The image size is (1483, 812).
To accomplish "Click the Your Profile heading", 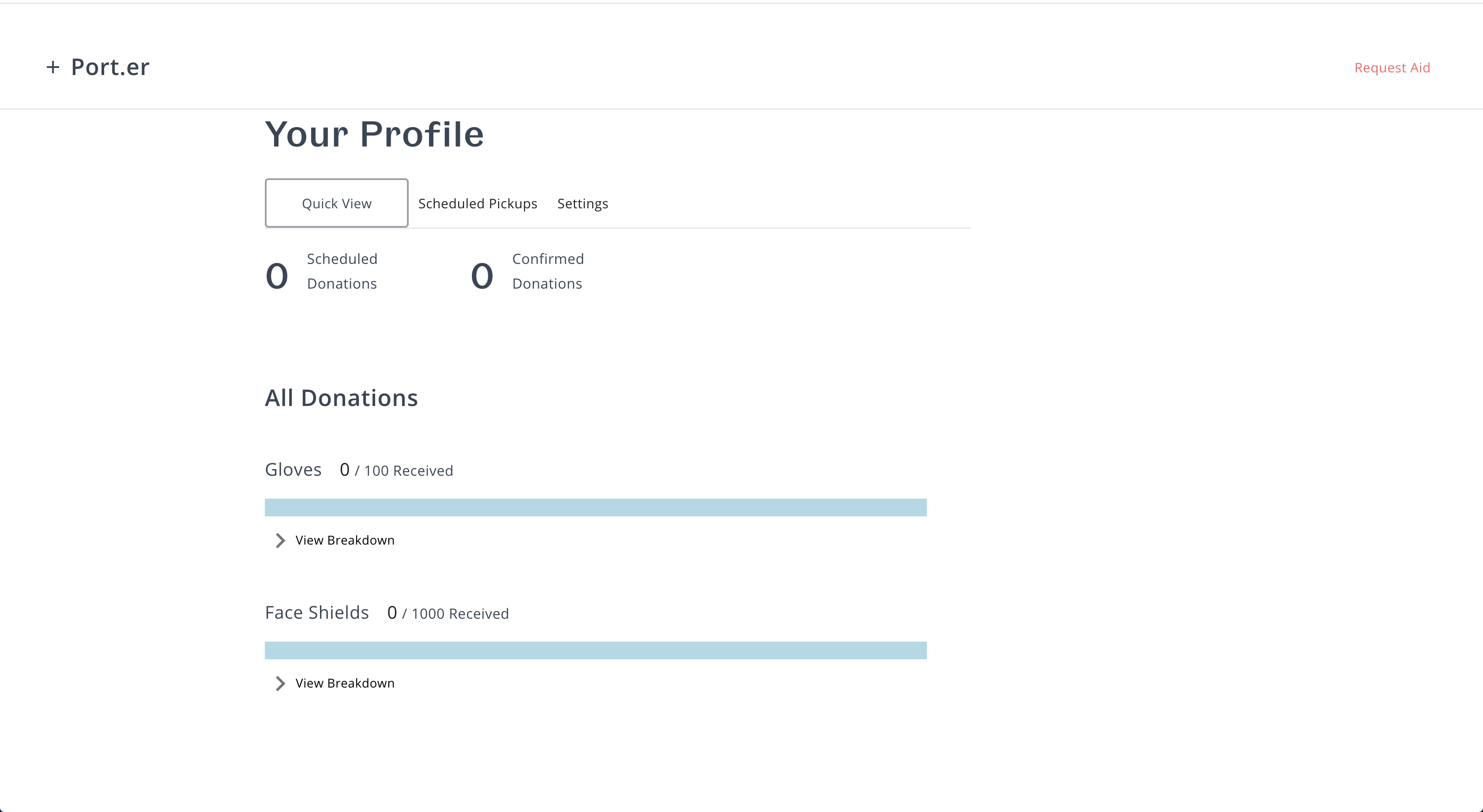I will coord(374,134).
